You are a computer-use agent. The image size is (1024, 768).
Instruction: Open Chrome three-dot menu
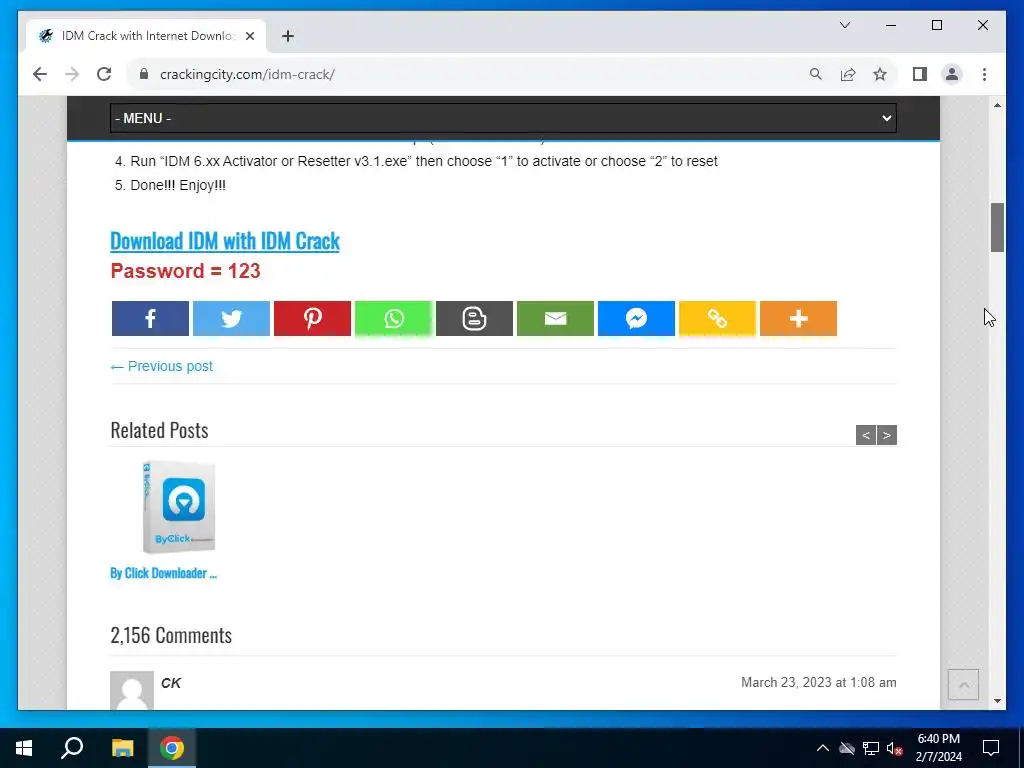tap(984, 74)
